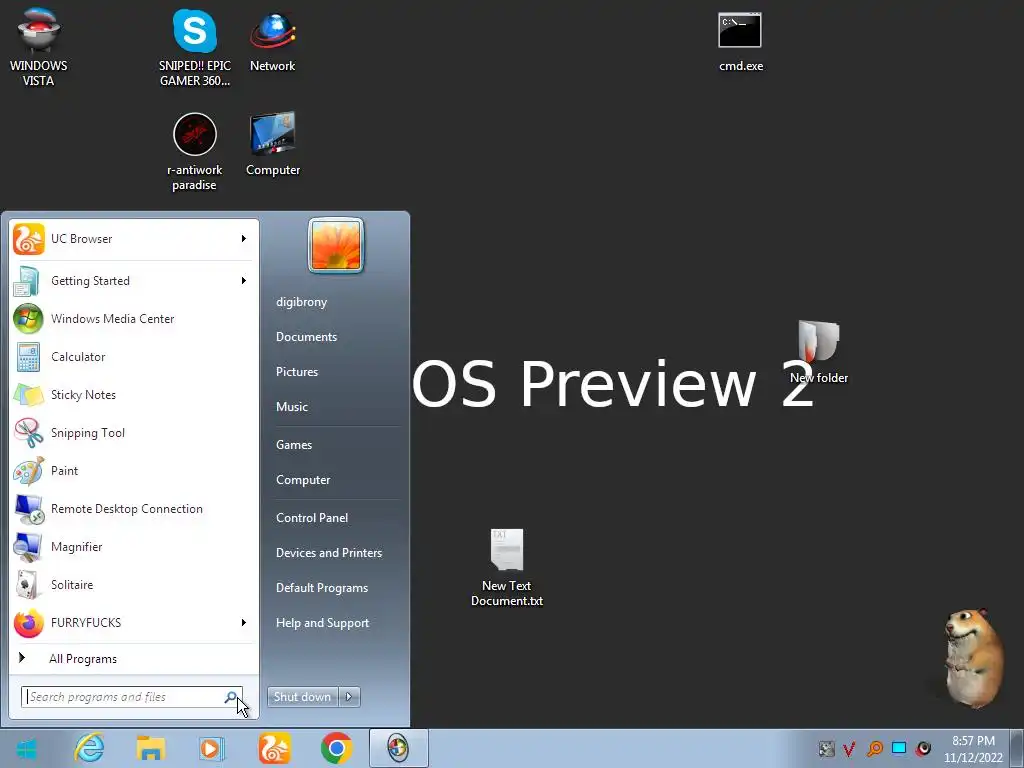Open Sticky Notes
The width and height of the screenshot is (1024, 768).
(x=133, y=394)
